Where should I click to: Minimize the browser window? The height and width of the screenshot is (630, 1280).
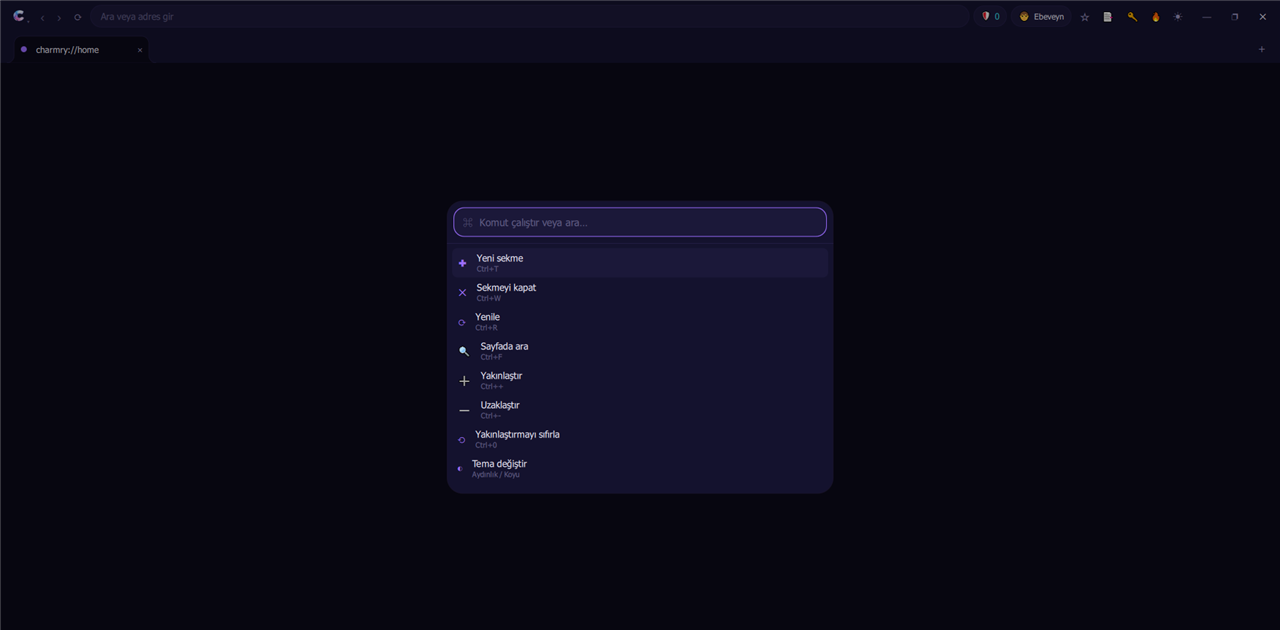tap(1207, 17)
